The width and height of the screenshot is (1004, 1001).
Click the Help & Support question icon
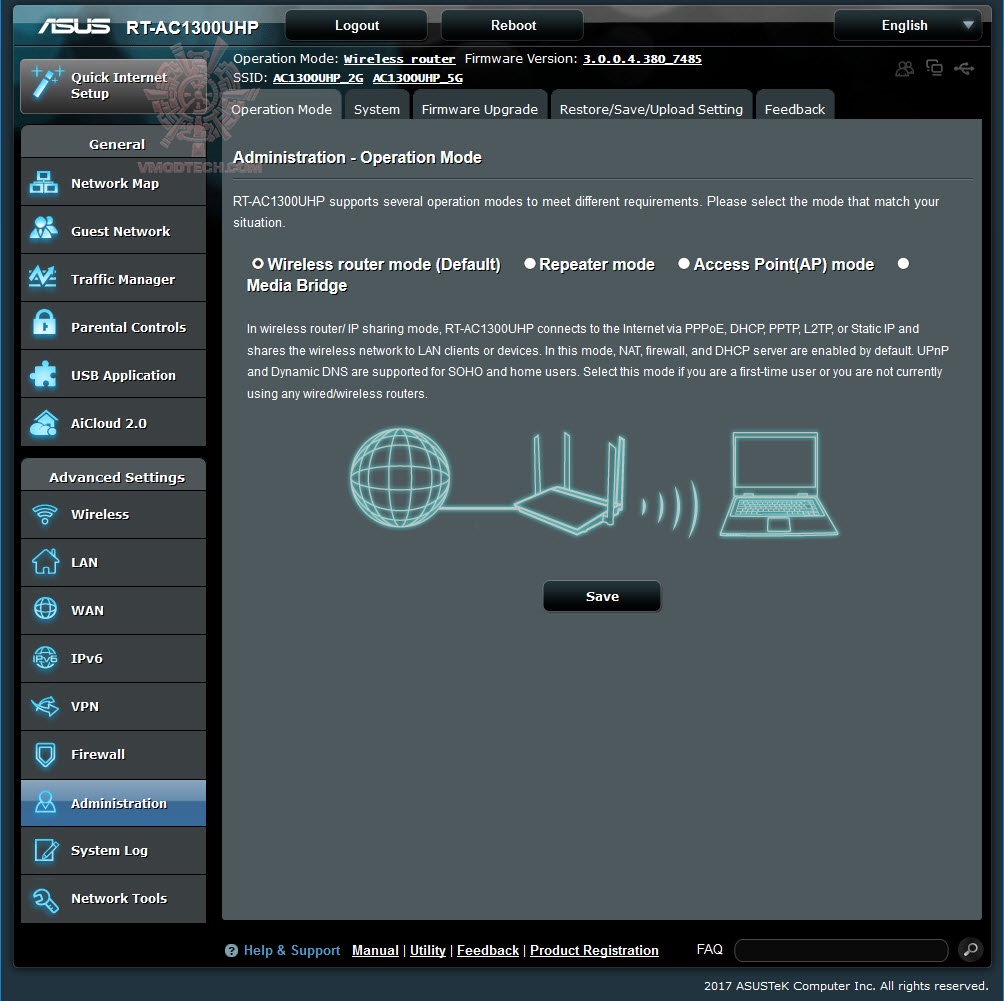click(x=231, y=950)
